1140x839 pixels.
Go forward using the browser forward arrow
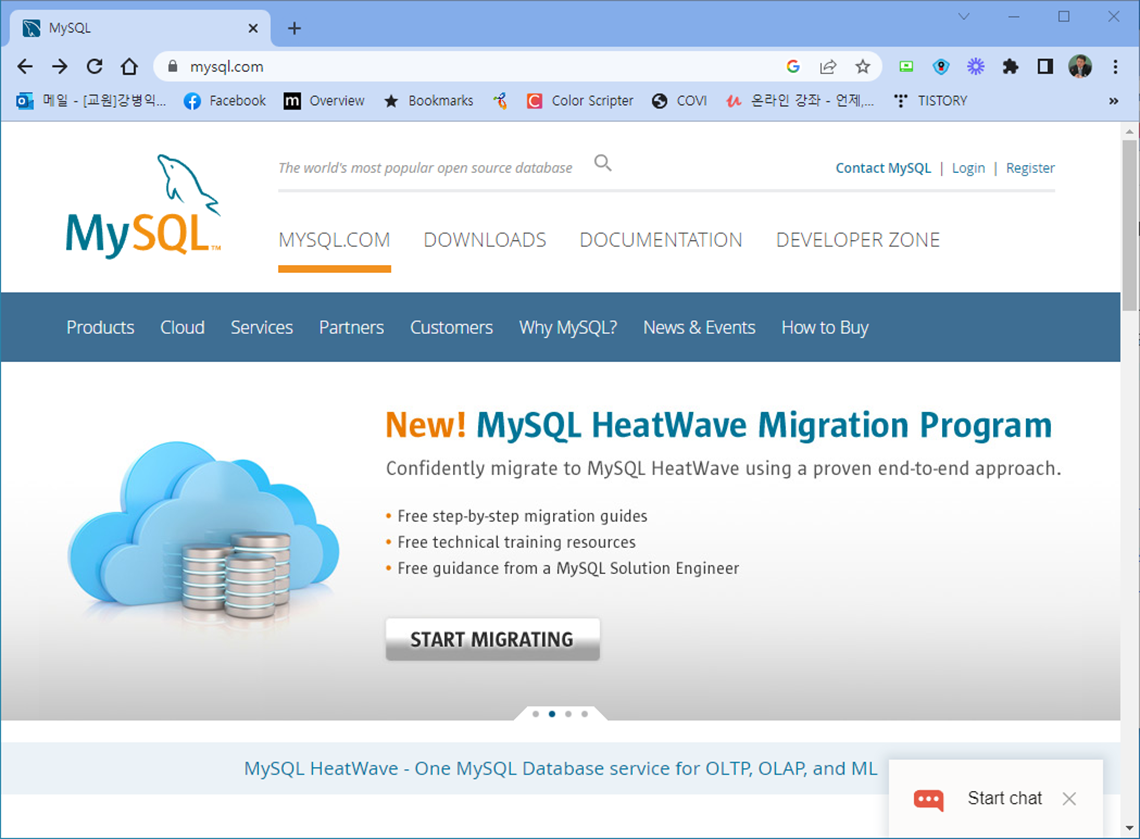pyautogui.click(x=60, y=67)
